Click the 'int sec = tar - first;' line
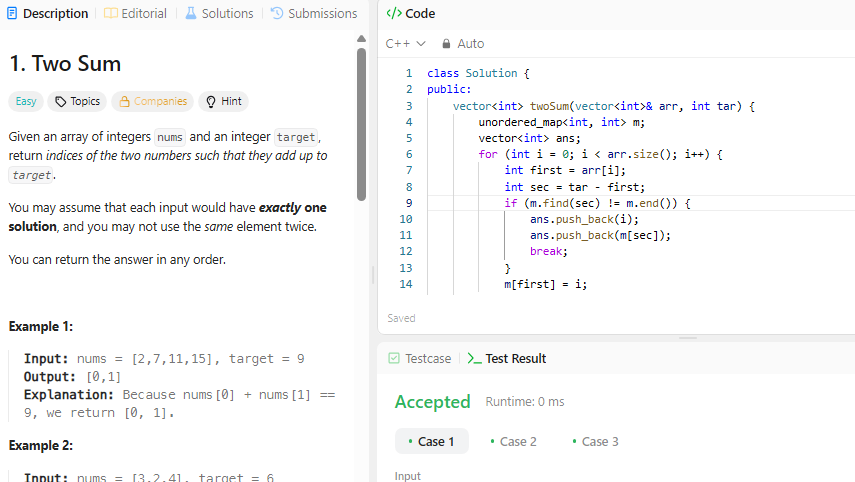 pyautogui.click(x=574, y=187)
